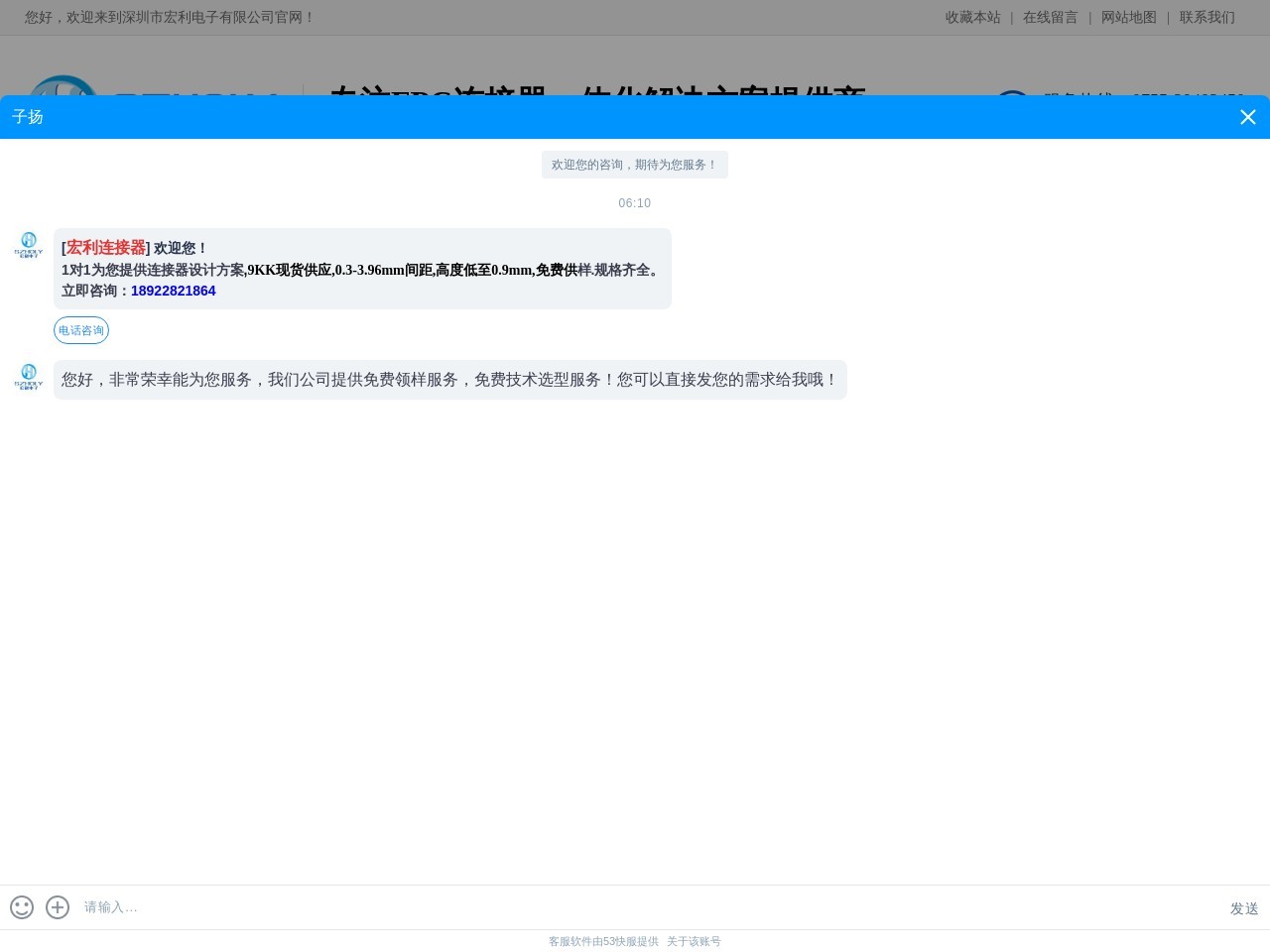This screenshot has height=952, width=1270.
Task: Open 联系我们 in the top bar
Action: coord(1206,17)
